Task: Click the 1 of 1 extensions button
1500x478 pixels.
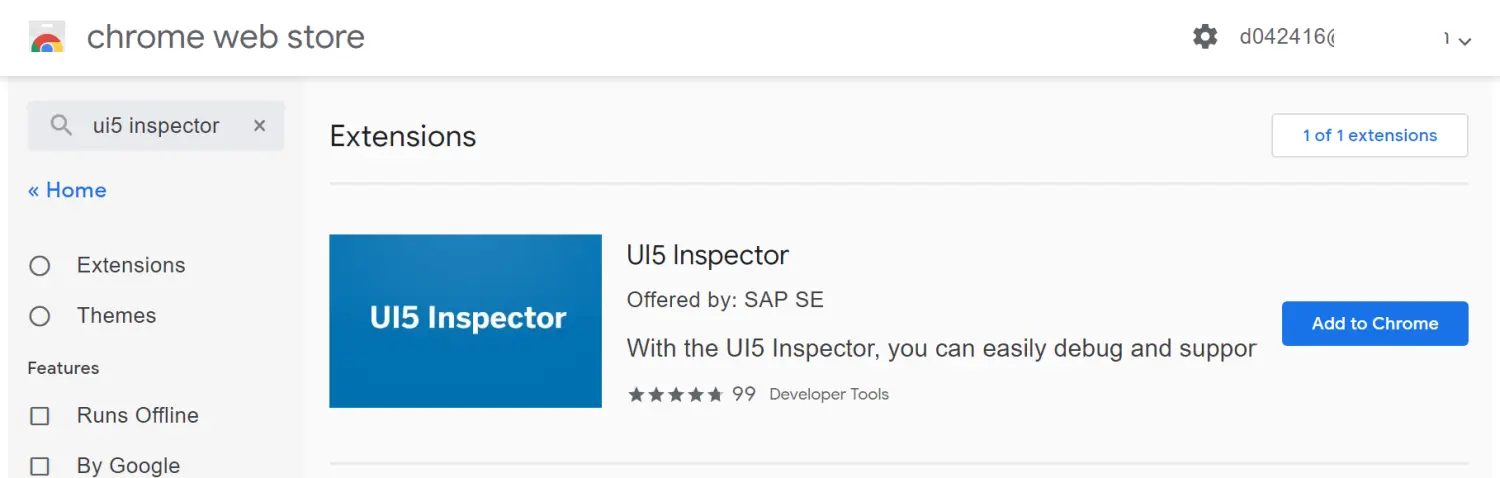Action: (x=1370, y=136)
